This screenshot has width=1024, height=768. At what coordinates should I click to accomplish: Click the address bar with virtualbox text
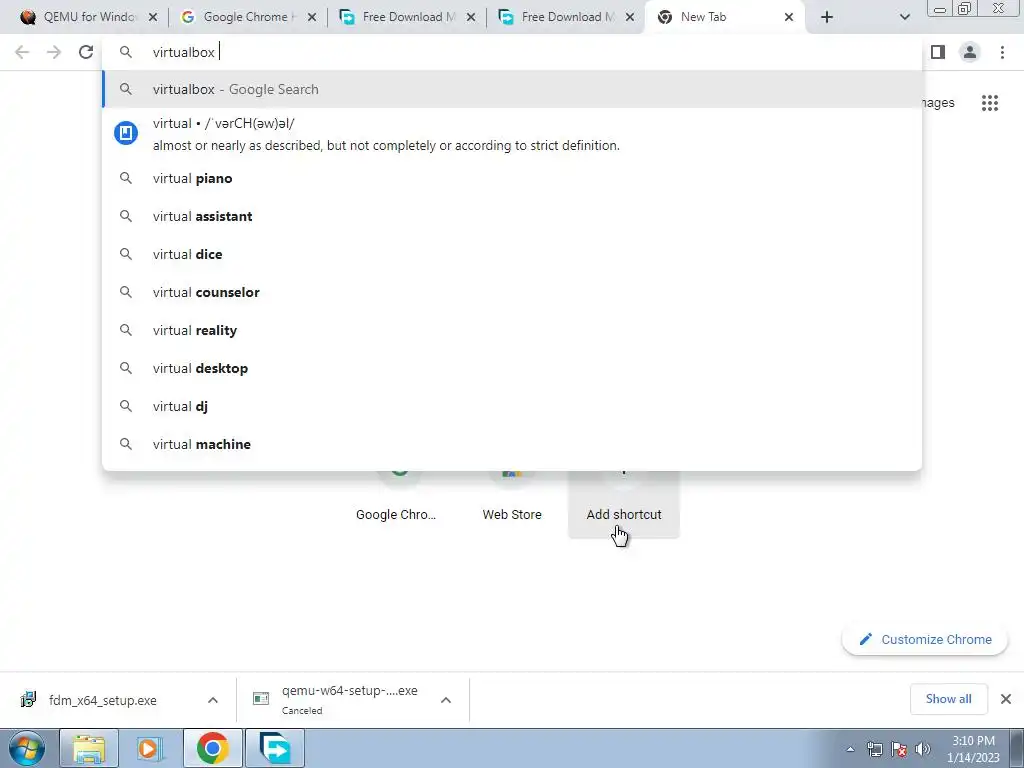(x=512, y=52)
